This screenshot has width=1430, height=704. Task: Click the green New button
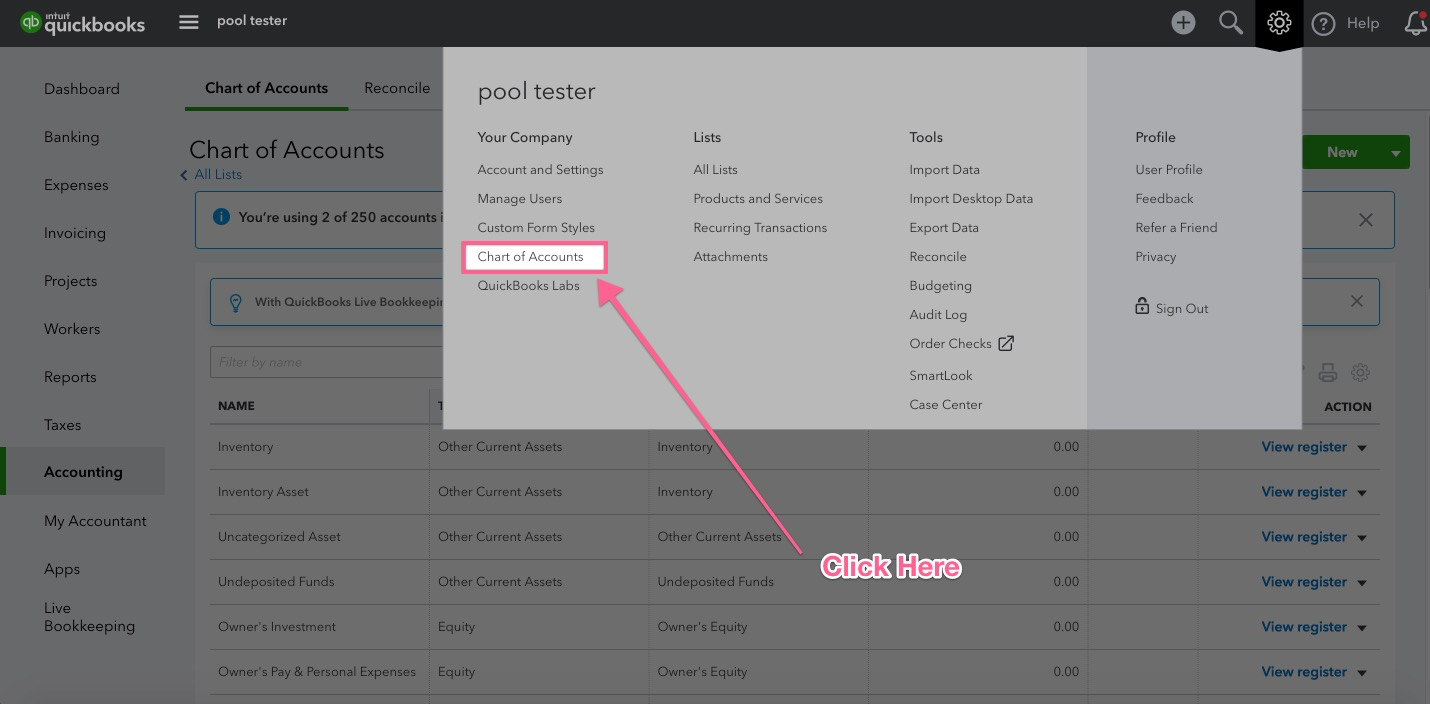1342,153
